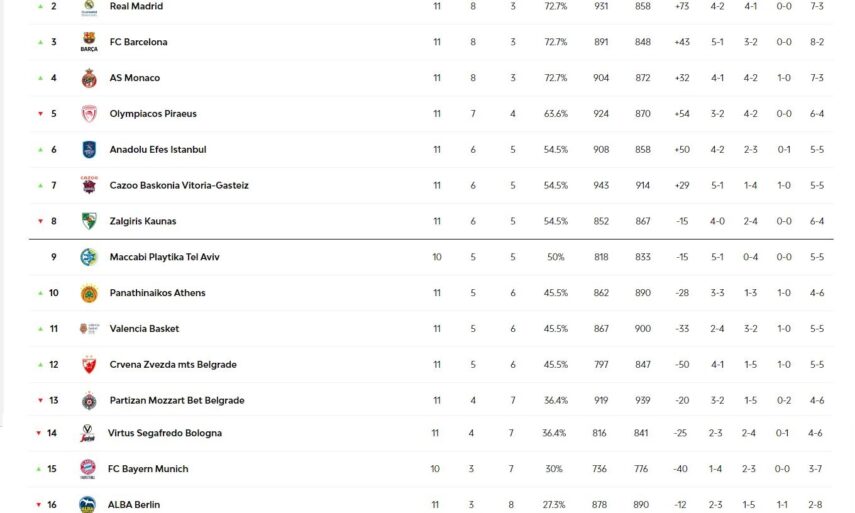Click the Crvena Zvezda team logo
This screenshot has height=513, width=855.
point(88,365)
